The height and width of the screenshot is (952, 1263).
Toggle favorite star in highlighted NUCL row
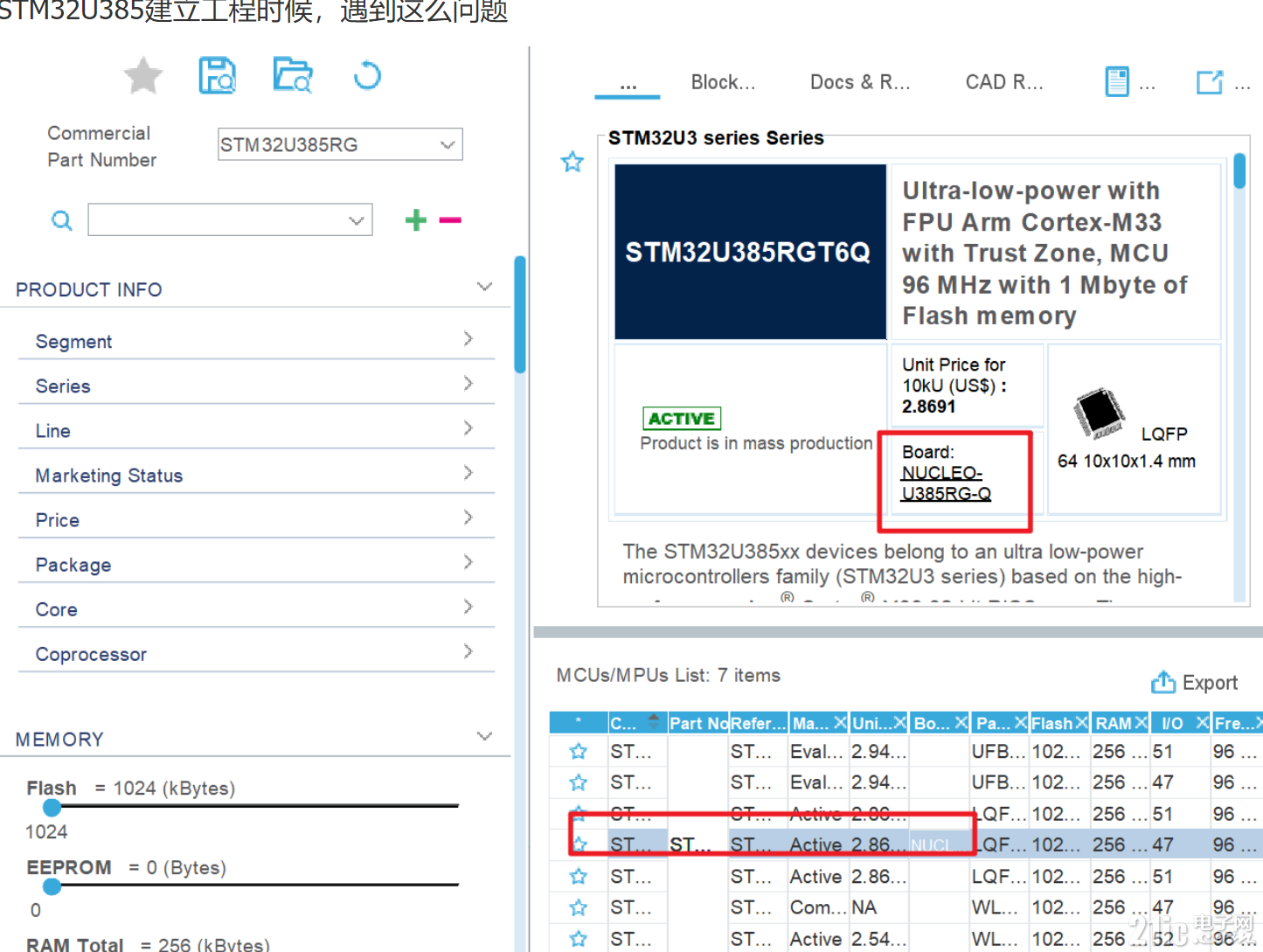578,844
